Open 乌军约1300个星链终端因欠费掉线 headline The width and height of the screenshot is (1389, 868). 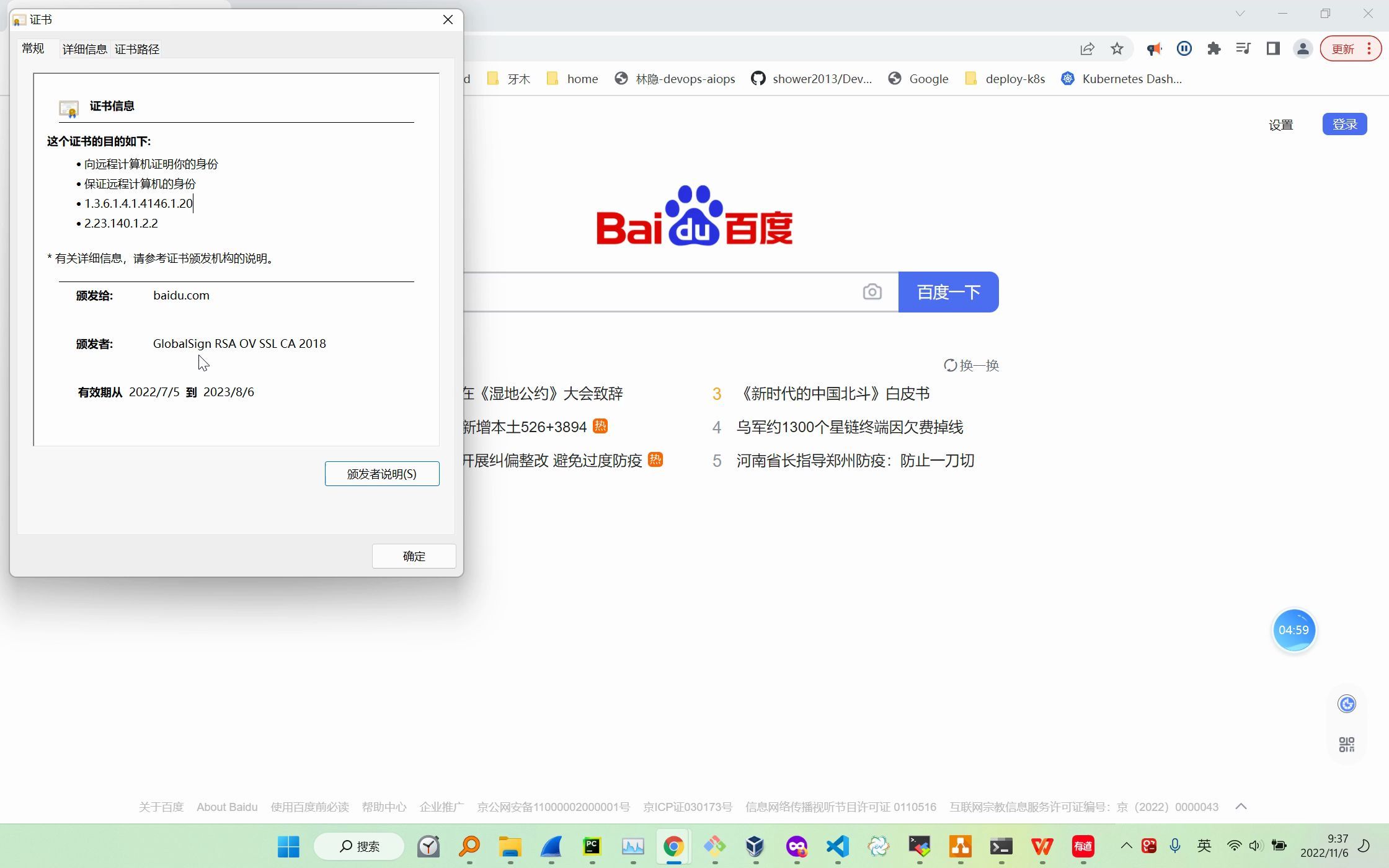tap(850, 427)
